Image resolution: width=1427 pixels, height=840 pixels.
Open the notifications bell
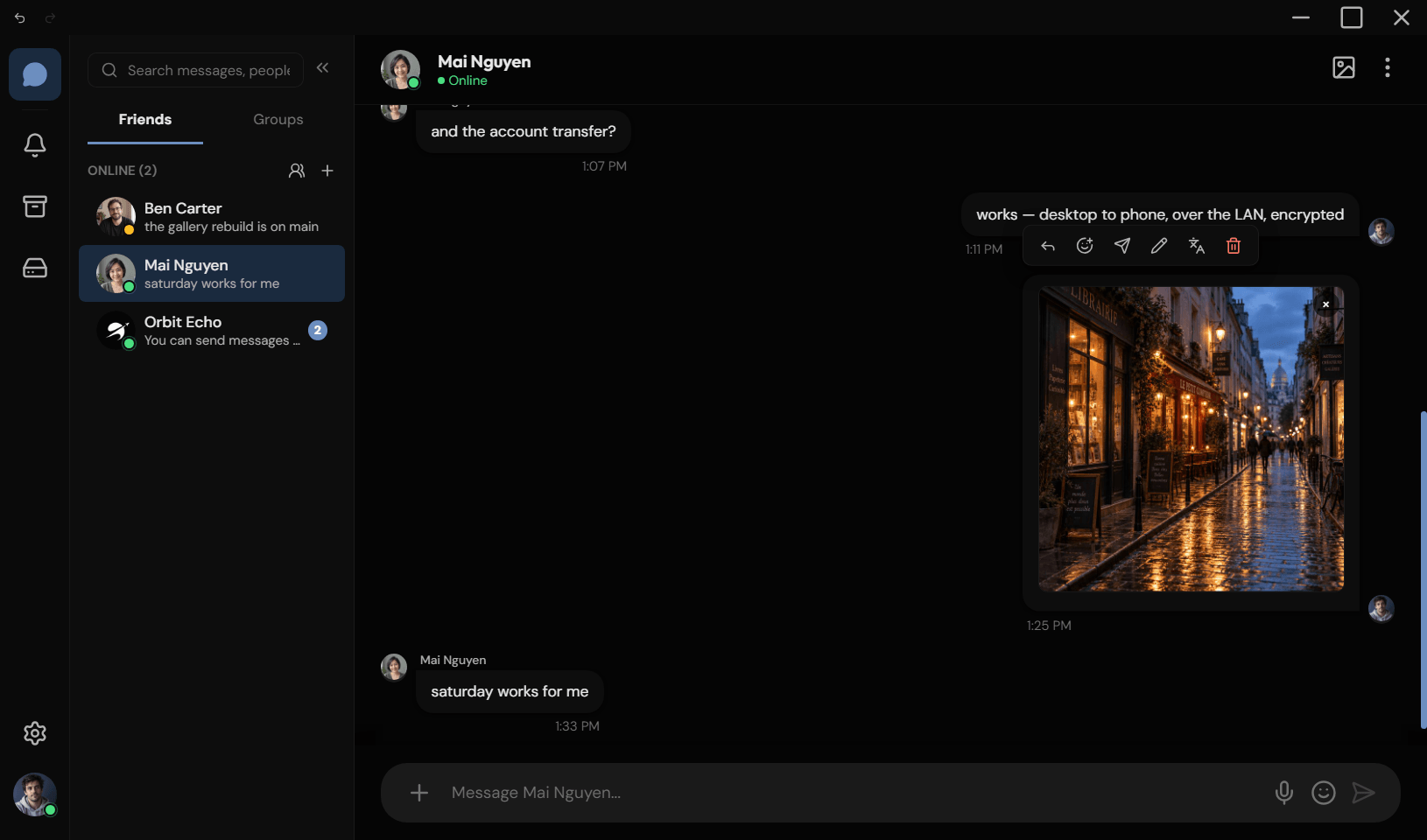[35, 145]
